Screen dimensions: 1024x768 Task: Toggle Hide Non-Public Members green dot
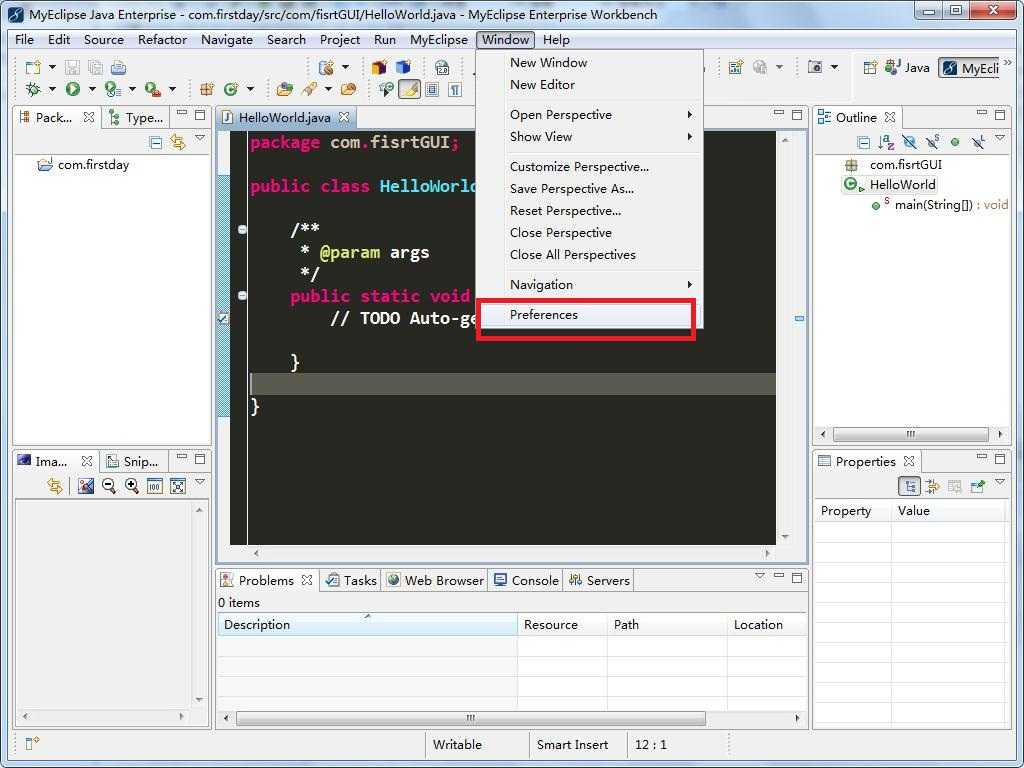(x=955, y=142)
